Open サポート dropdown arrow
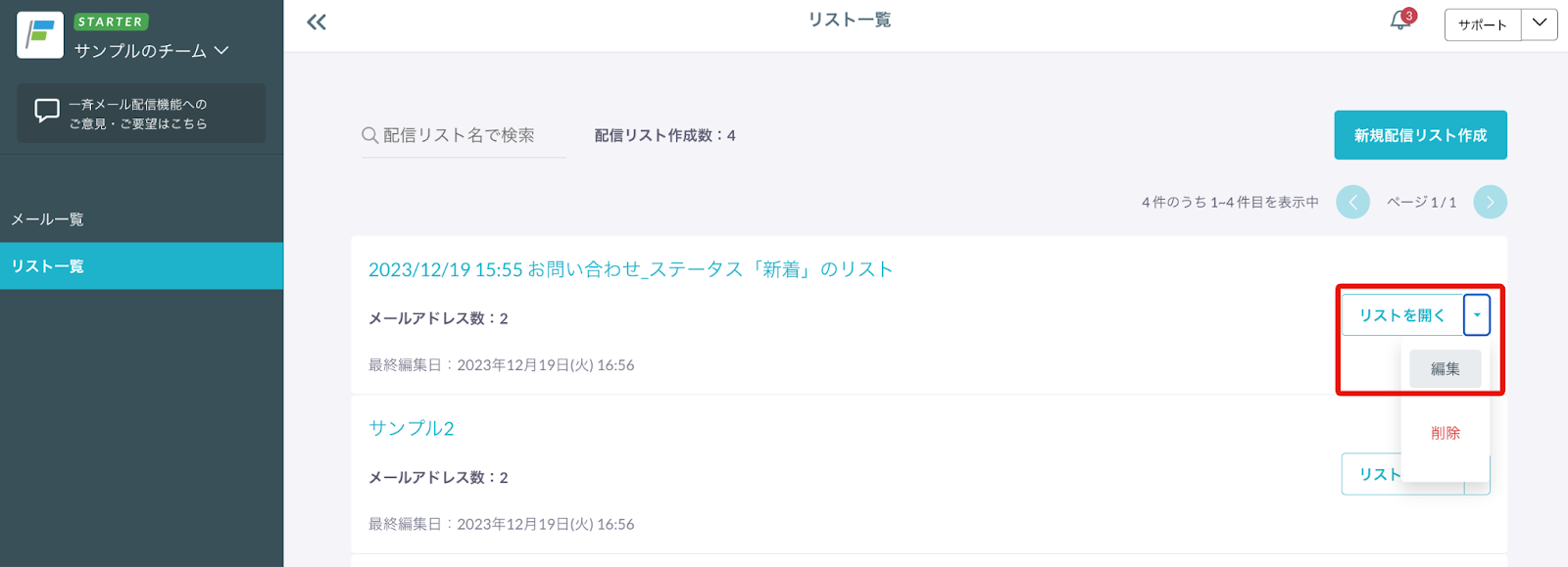This screenshot has height=567, width=1568. pos(1540,24)
